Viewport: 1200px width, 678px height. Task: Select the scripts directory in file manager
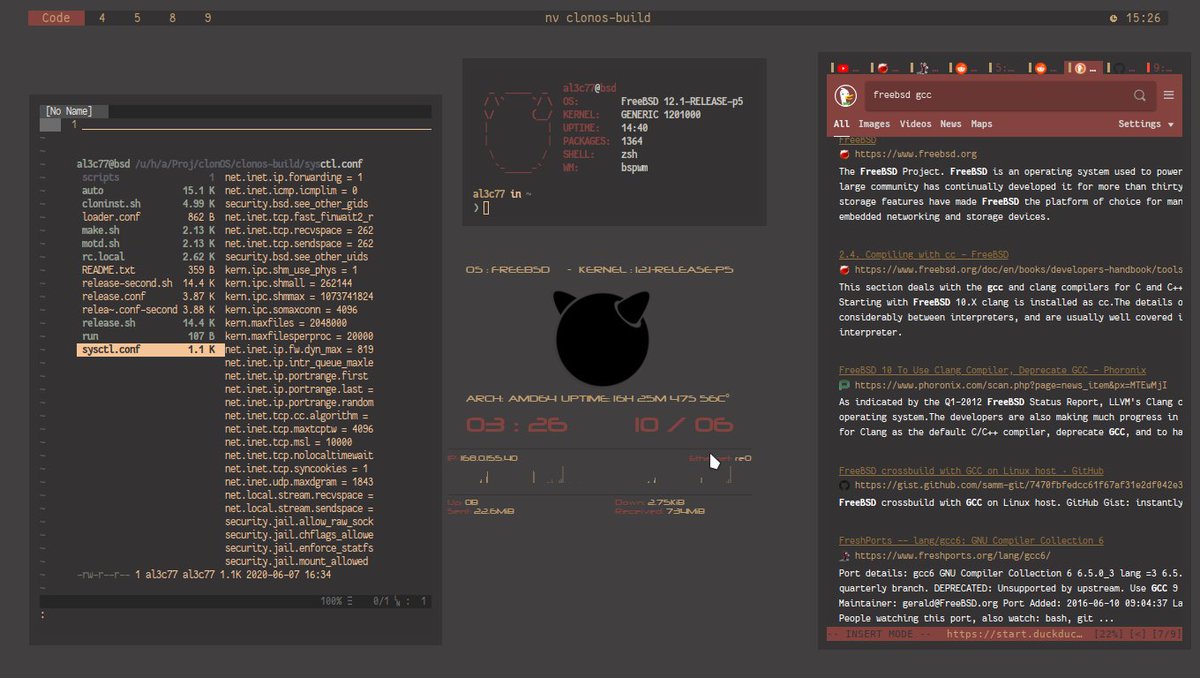point(146,177)
